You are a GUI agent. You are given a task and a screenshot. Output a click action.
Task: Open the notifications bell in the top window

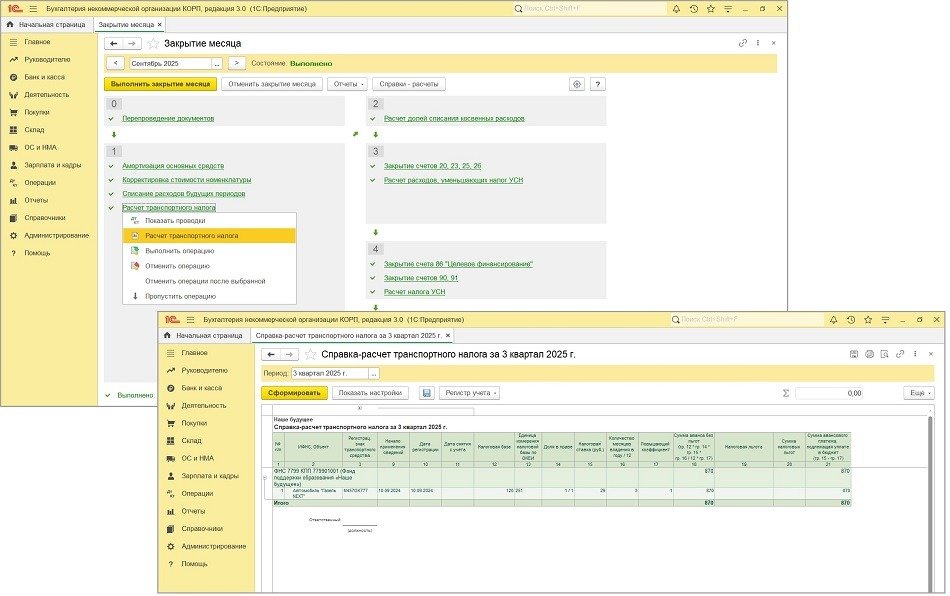pyautogui.click(x=676, y=8)
